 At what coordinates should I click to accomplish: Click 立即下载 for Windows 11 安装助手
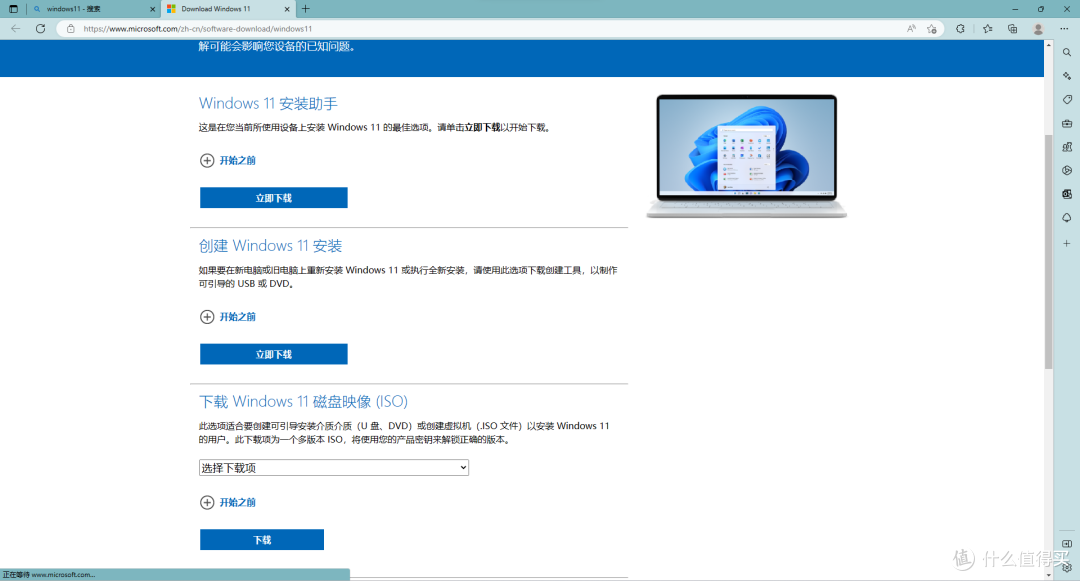pos(273,198)
